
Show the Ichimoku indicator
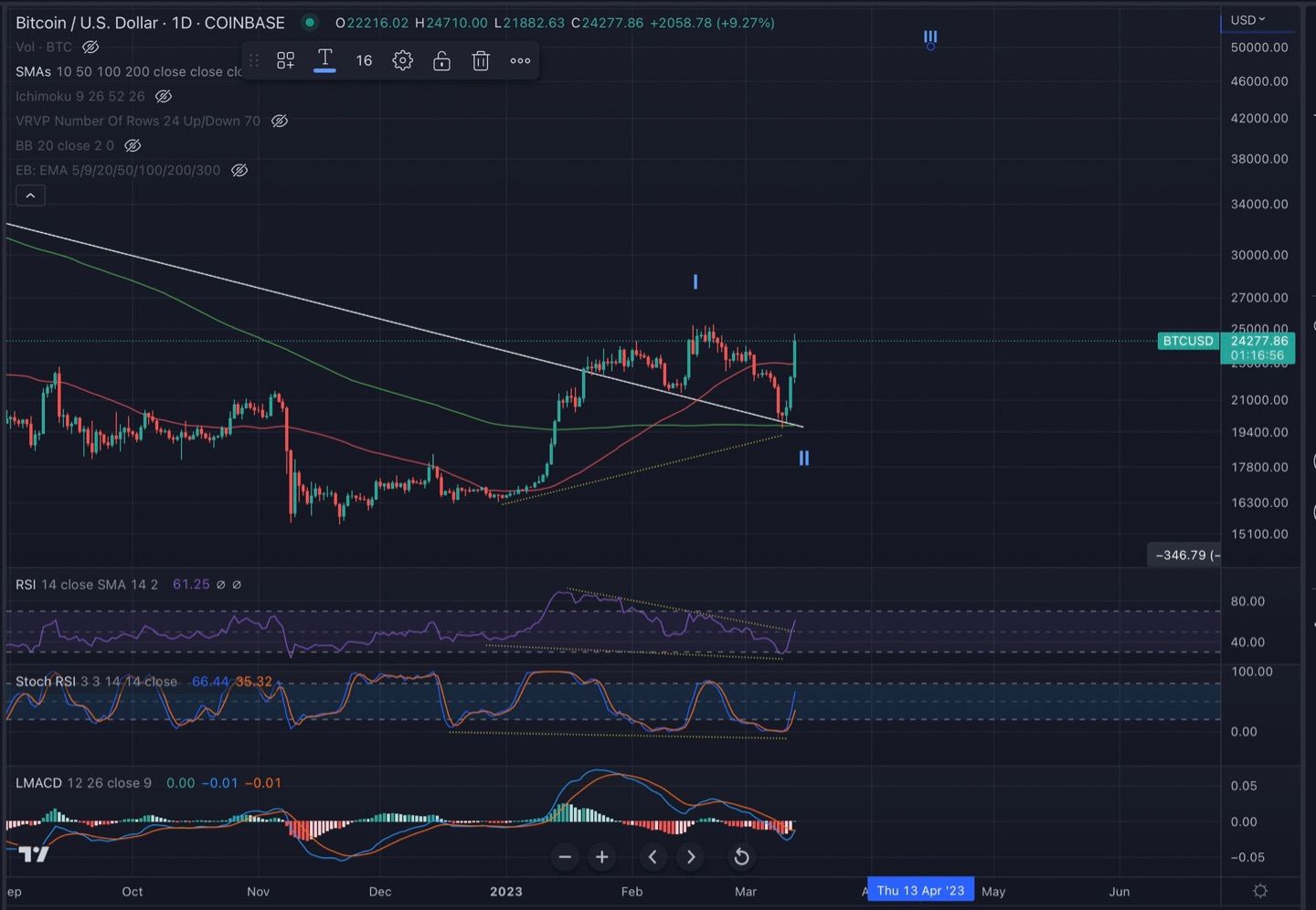point(163,96)
